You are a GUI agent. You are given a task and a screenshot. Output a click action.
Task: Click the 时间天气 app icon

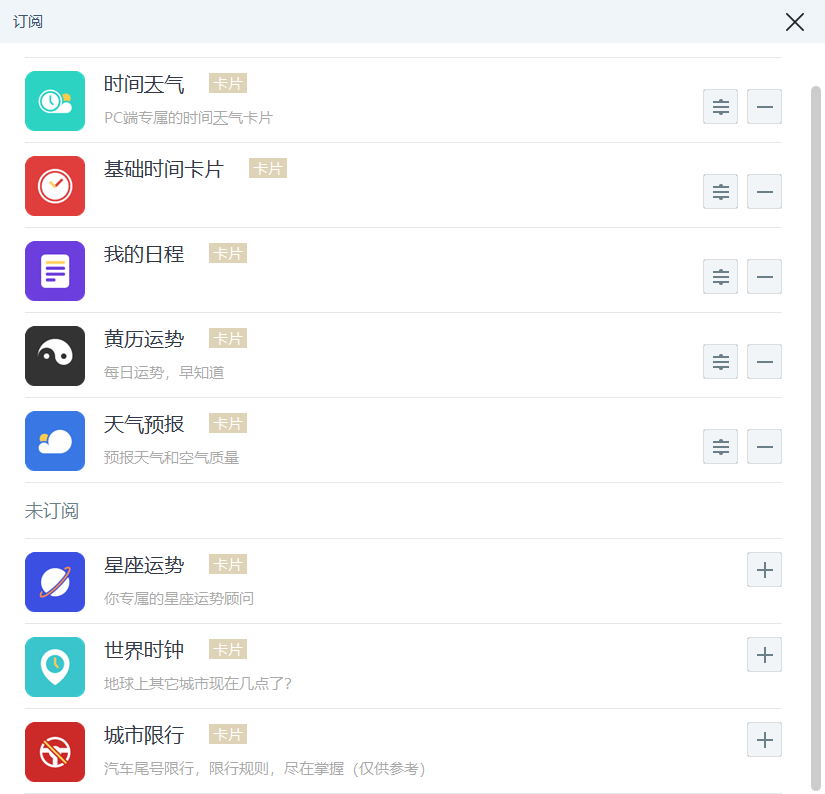pyautogui.click(x=55, y=101)
